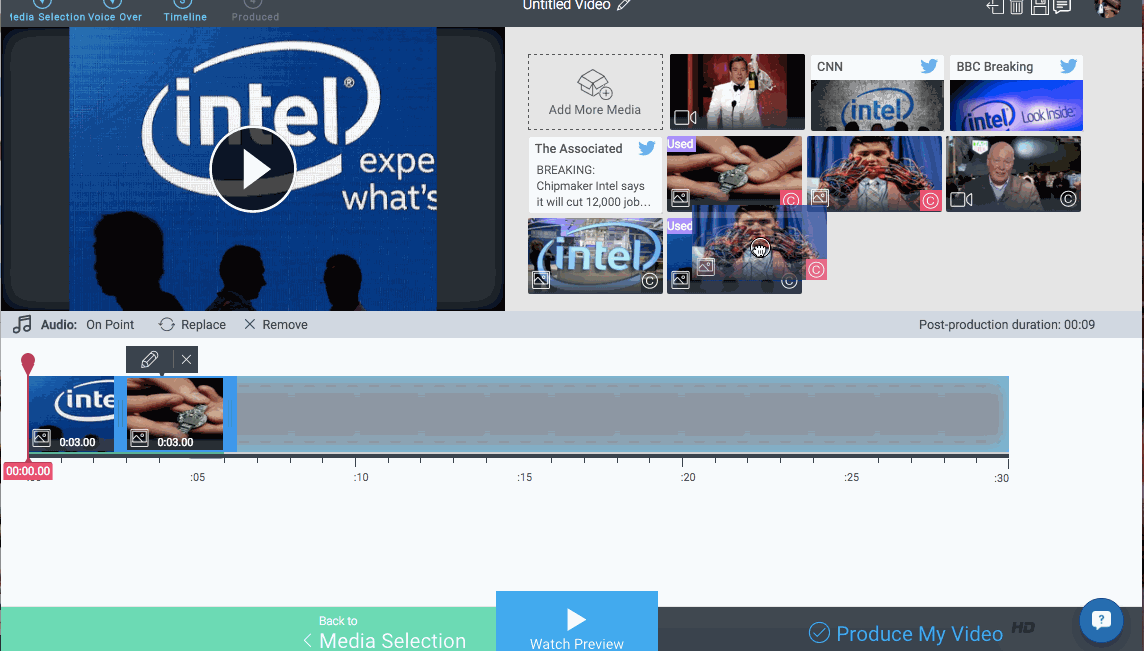Viewport: 1144px width, 651px height.
Task: Click the copyright icon on the elderly man video
Action: point(1068,199)
